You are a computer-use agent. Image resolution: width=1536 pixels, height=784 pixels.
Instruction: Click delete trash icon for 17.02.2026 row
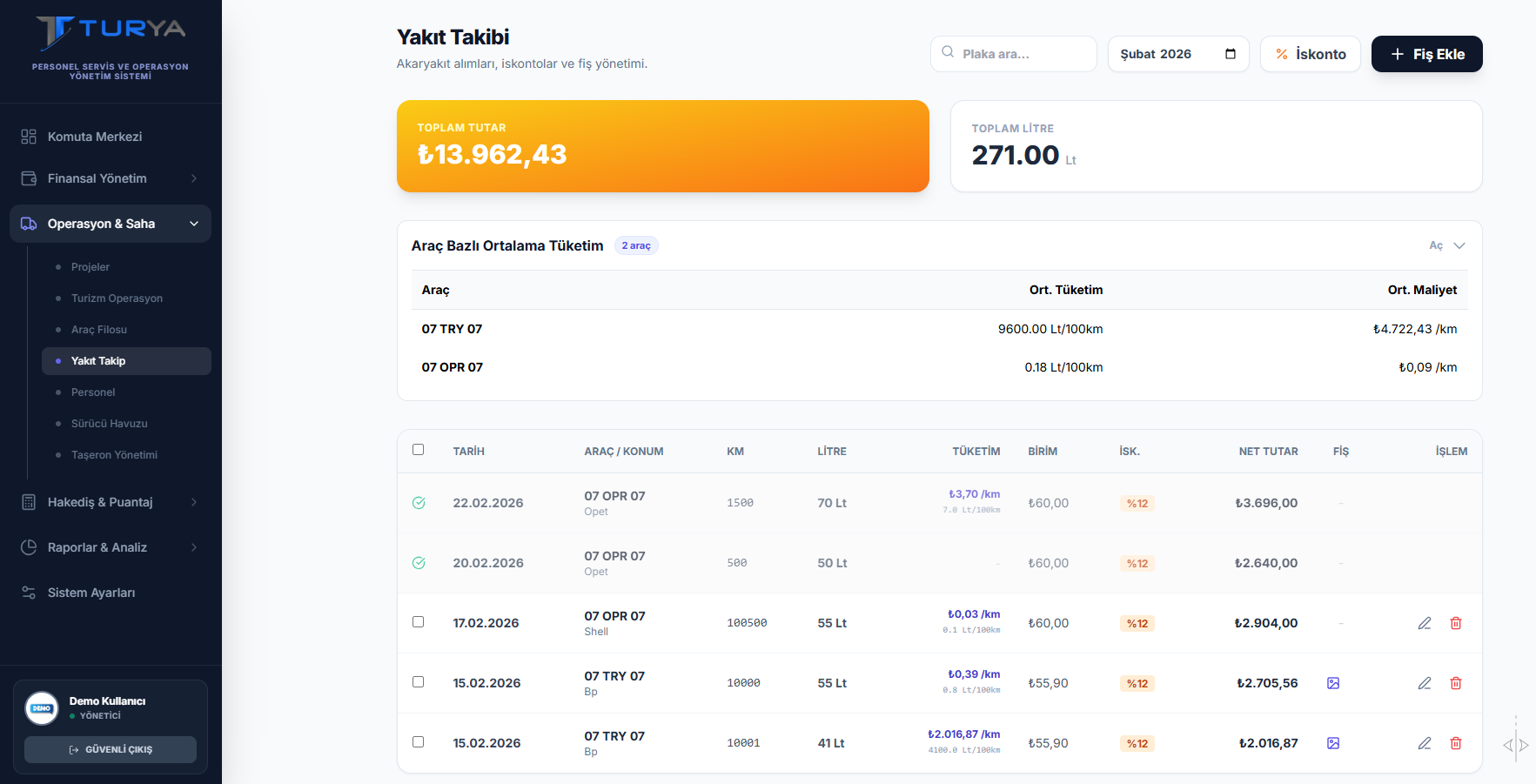click(1456, 623)
